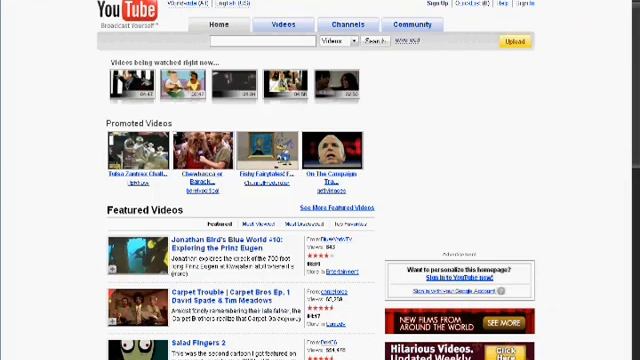The image size is (640, 360).
Task: Open the uploader link for Carpet Trouble
Action: pyautogui.click(x=334, y=292)
